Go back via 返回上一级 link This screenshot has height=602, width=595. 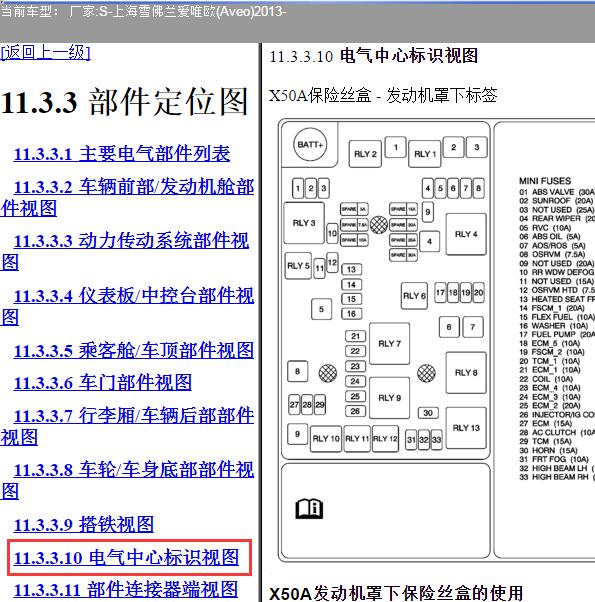click(45, 52)
